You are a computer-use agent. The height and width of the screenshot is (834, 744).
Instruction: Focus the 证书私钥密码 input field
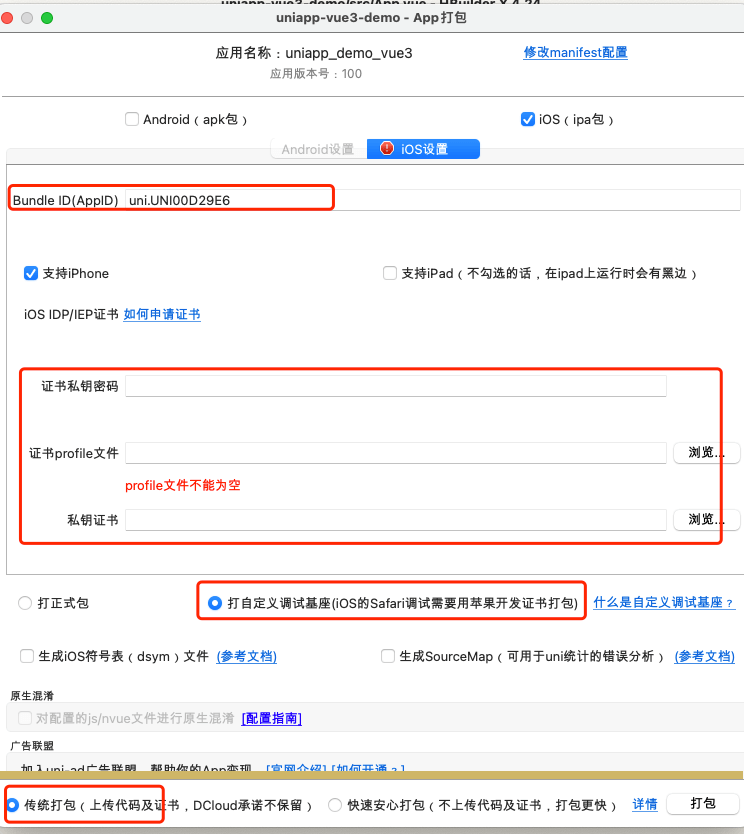(395, 386)
